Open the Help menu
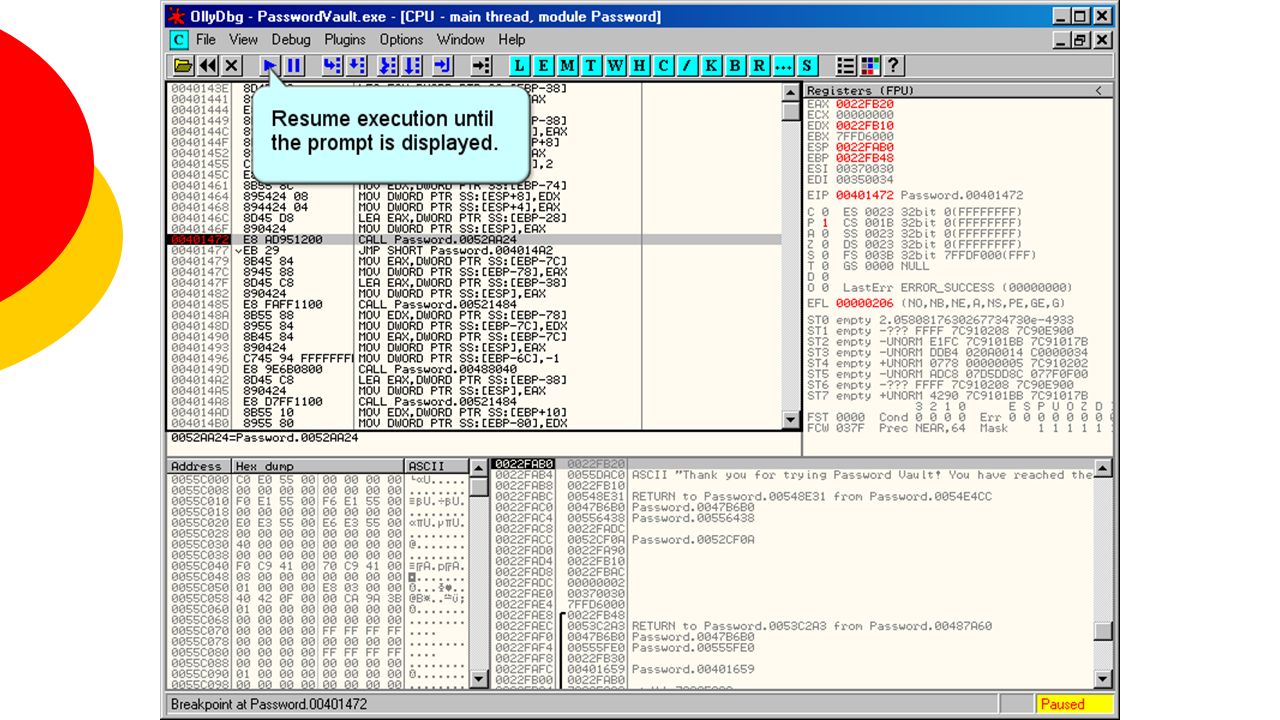The height and width of the screenshot is (720, 1280). [x=511, y=40]
